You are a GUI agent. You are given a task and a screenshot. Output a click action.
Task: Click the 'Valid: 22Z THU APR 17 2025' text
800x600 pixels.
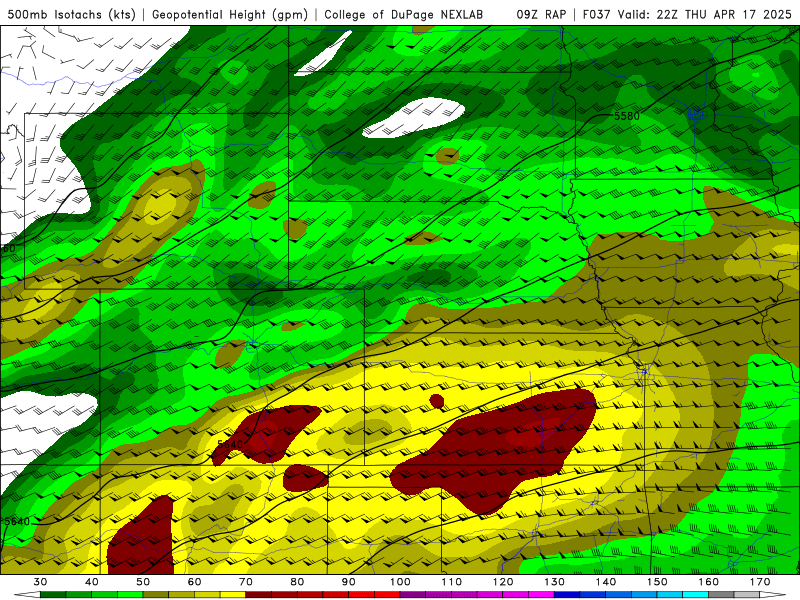tap(705, 14)
